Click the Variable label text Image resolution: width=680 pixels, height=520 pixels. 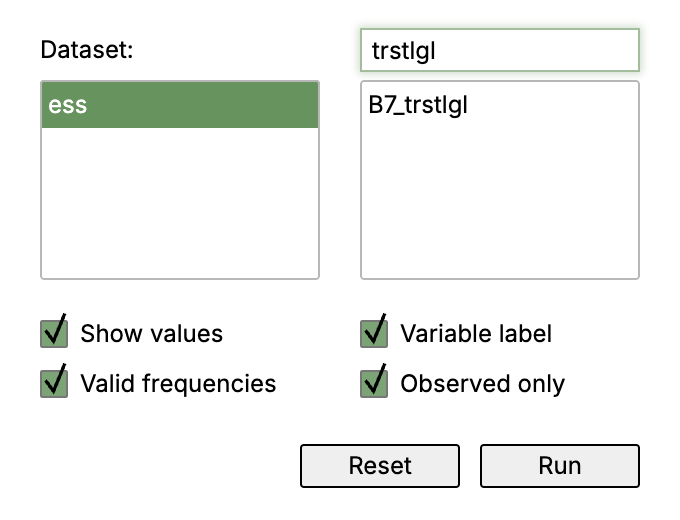[x=476, y=334]
